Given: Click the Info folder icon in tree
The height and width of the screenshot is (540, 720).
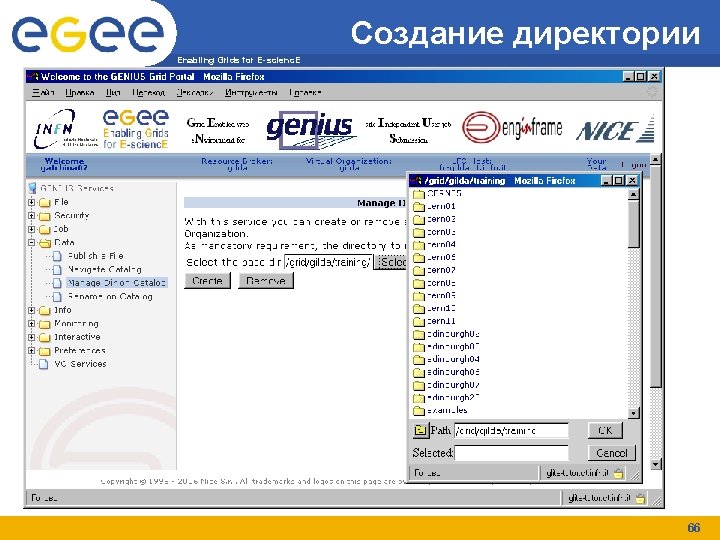Looking at the screenshot, I should tap(45, 310).
